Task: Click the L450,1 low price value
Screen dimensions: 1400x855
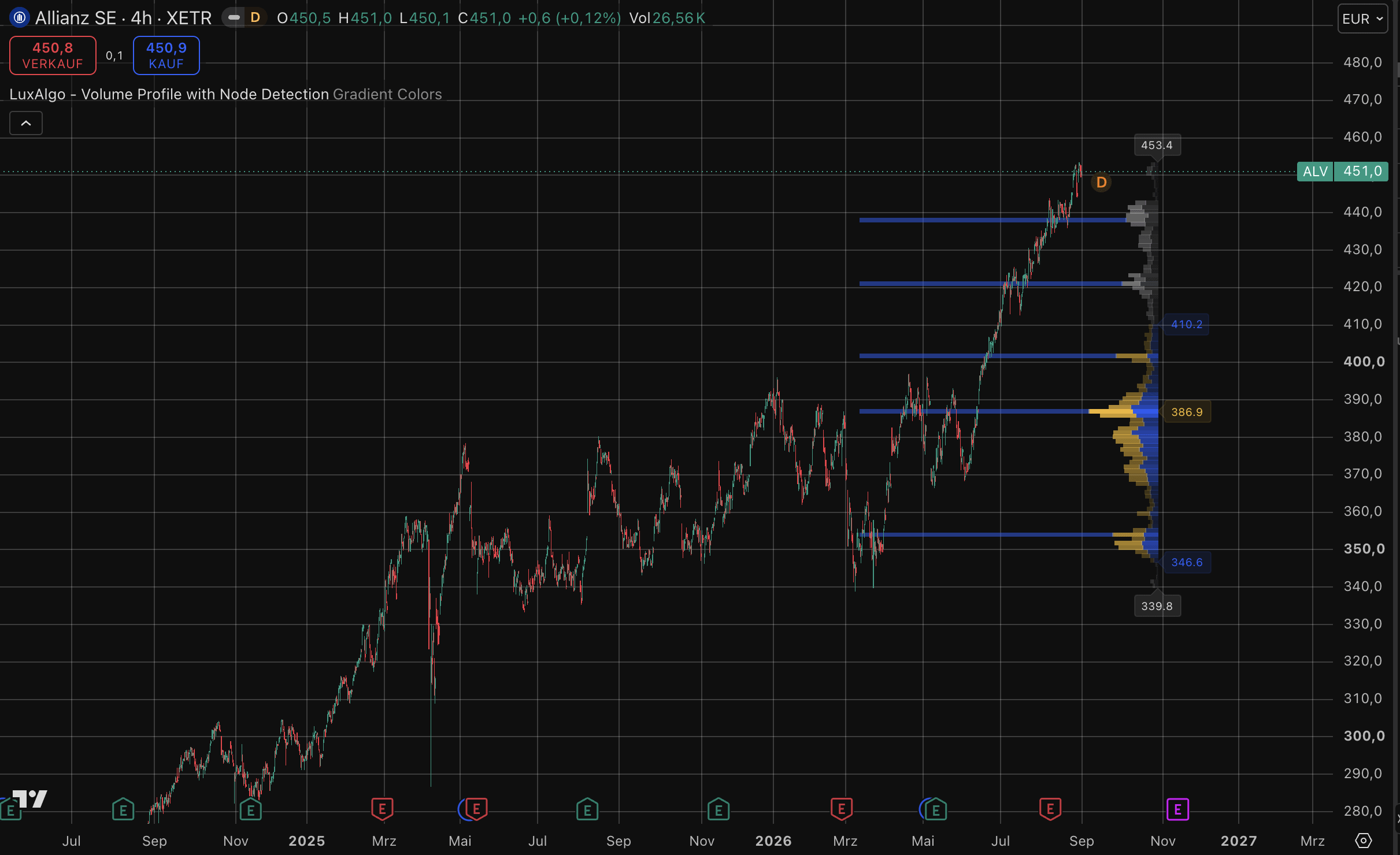Action: pos(425,18)
